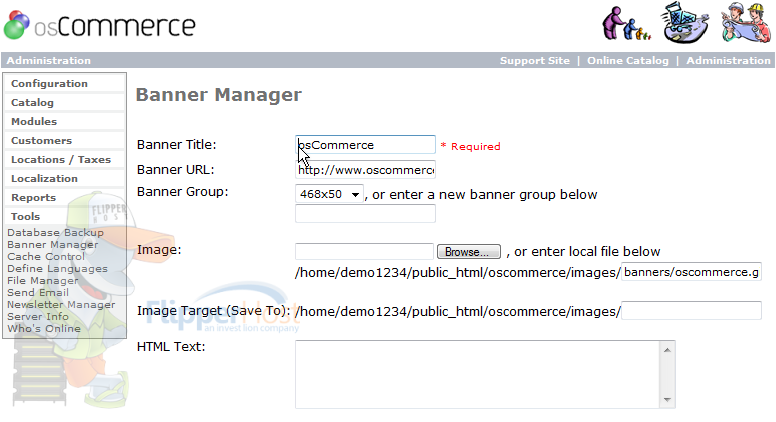Click HTML Text scrollbar down arrow
Screen dimensions: 776x422
tap(667, 399)
